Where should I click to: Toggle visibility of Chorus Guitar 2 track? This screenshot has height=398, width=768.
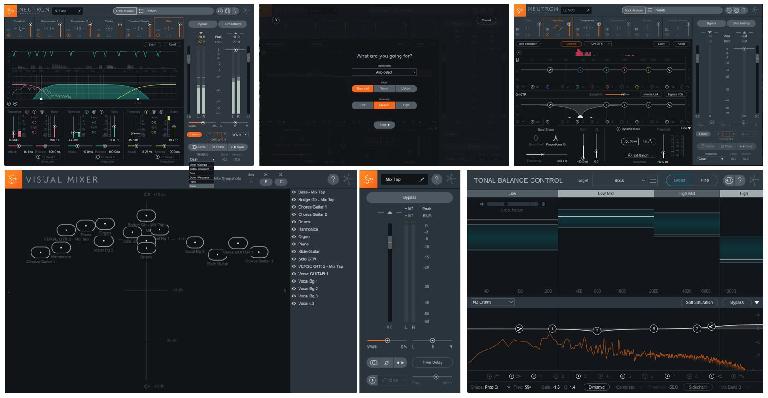(x=294, y=214)
